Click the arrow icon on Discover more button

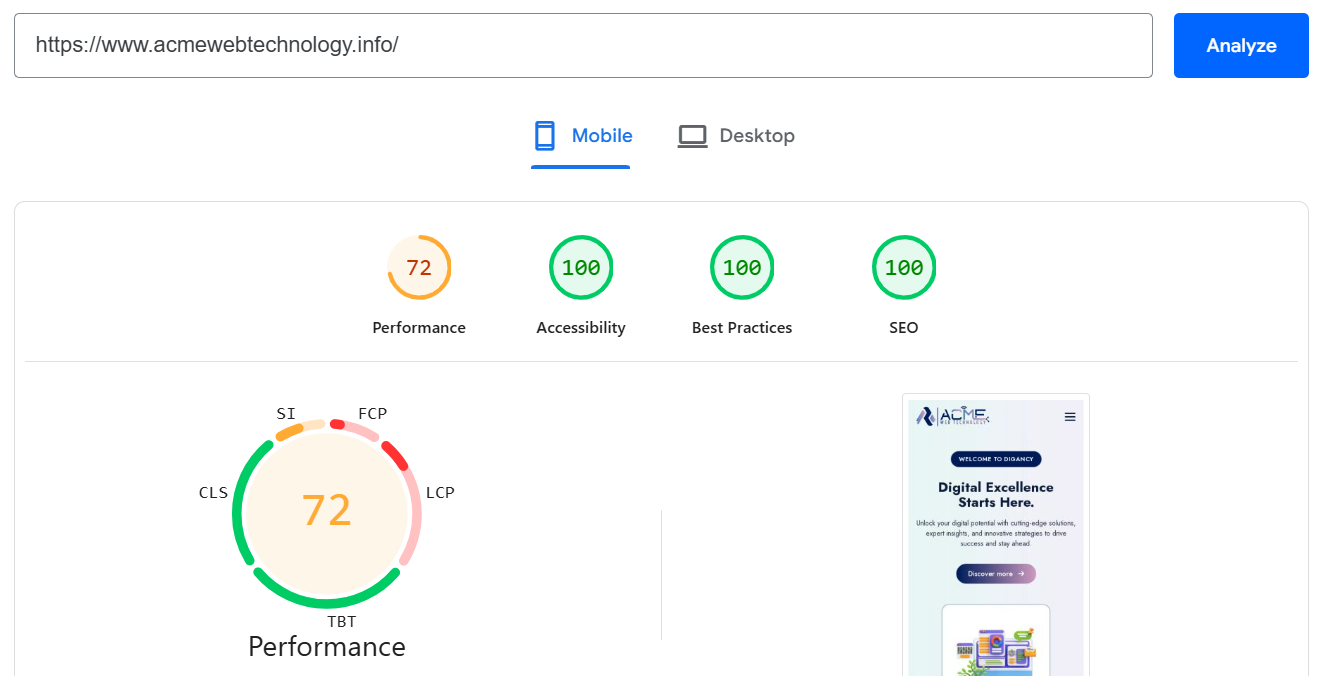(x=1022, y=573)
